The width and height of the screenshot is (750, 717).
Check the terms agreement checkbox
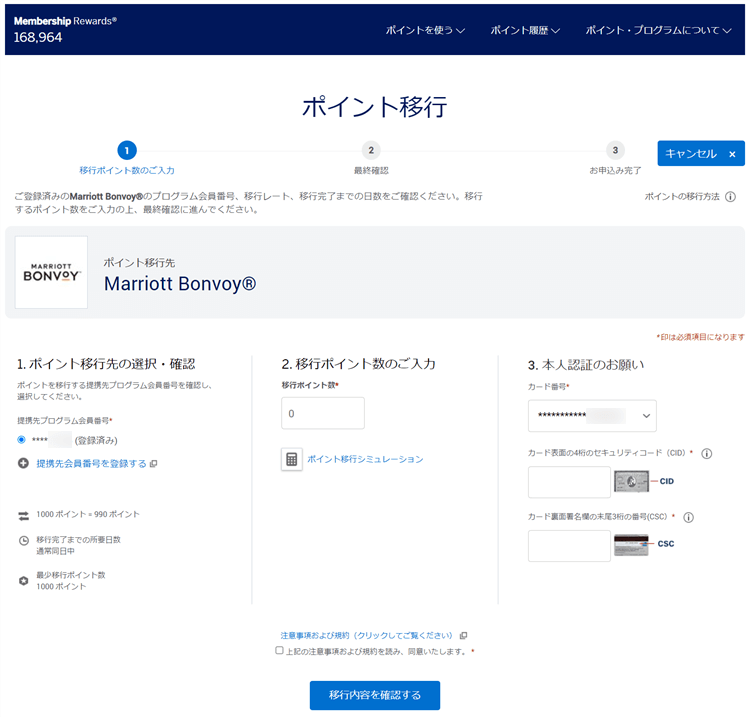(x=280, y=651)
